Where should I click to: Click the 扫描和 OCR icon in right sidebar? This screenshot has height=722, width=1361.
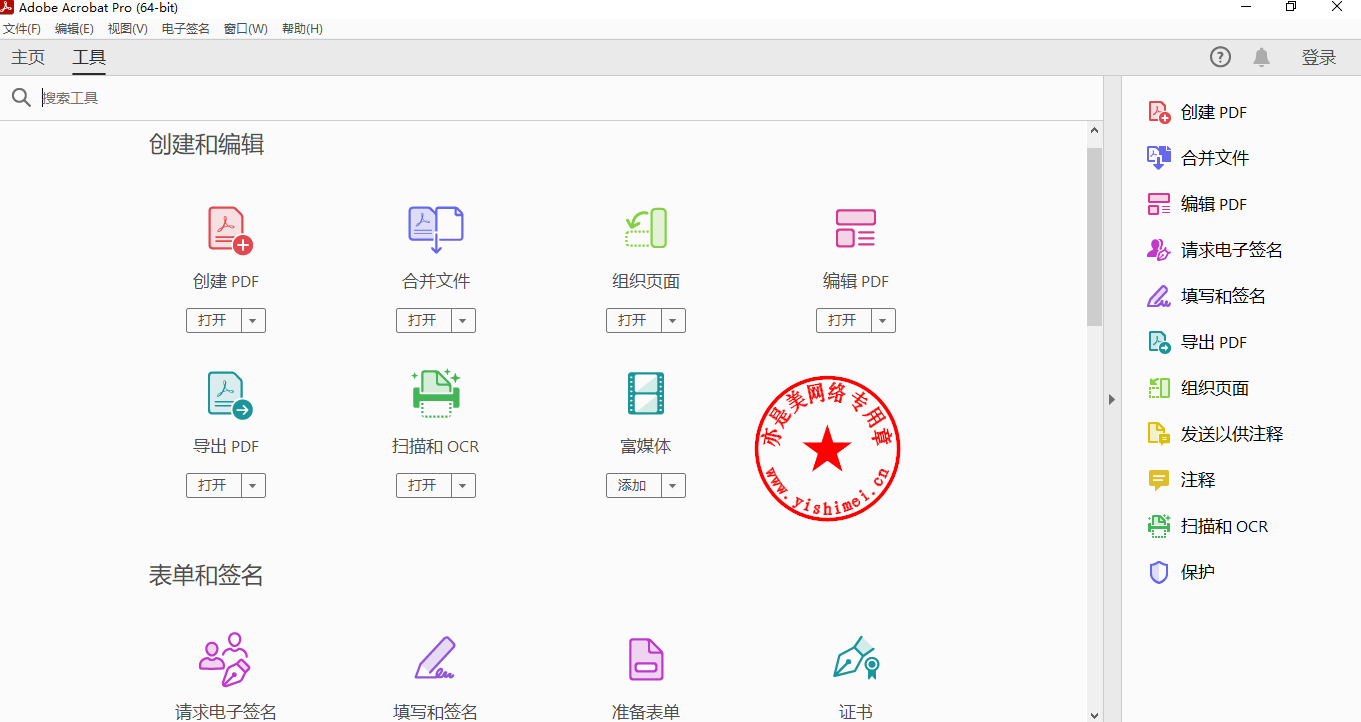1159,526
